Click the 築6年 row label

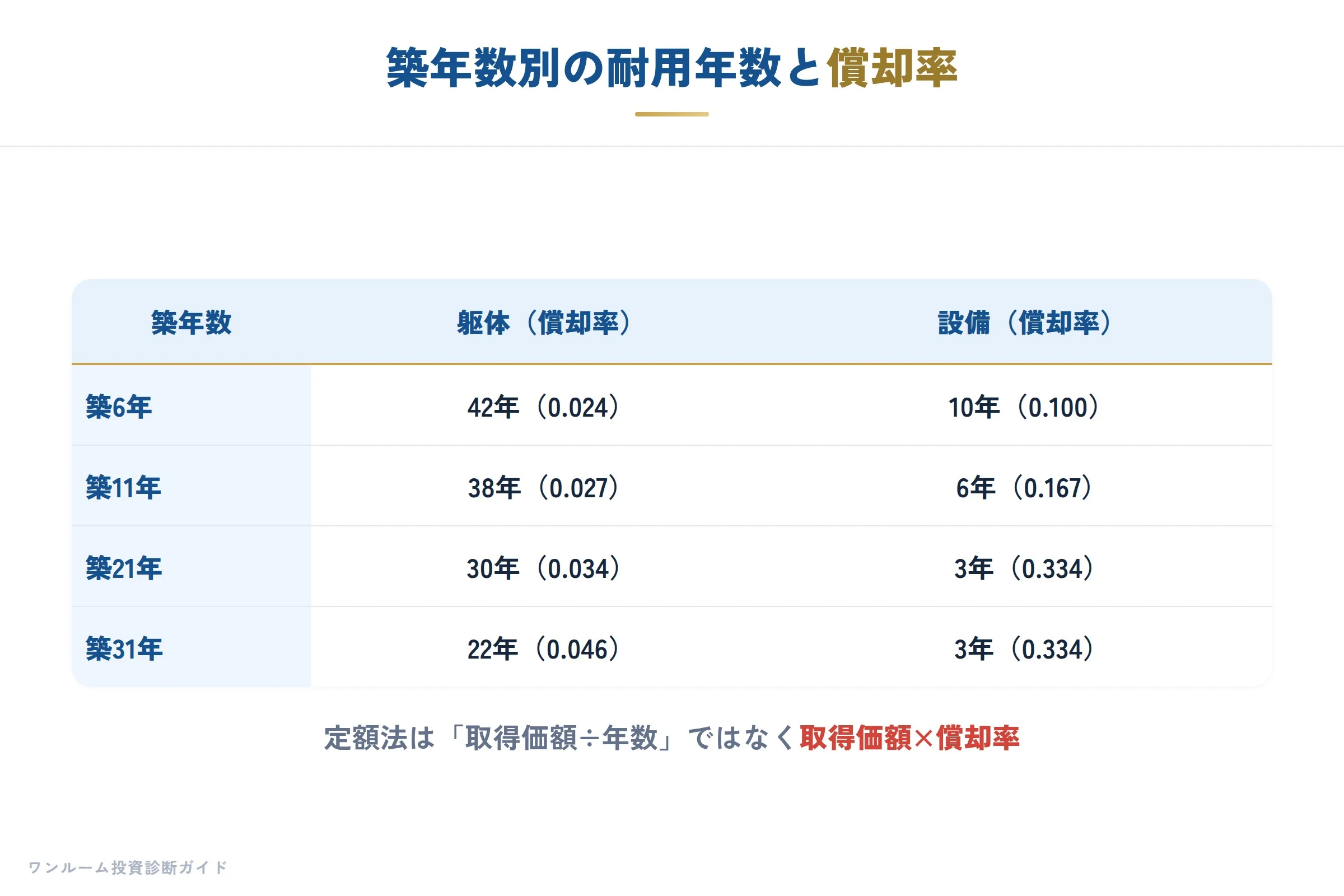tap(119, 407)
